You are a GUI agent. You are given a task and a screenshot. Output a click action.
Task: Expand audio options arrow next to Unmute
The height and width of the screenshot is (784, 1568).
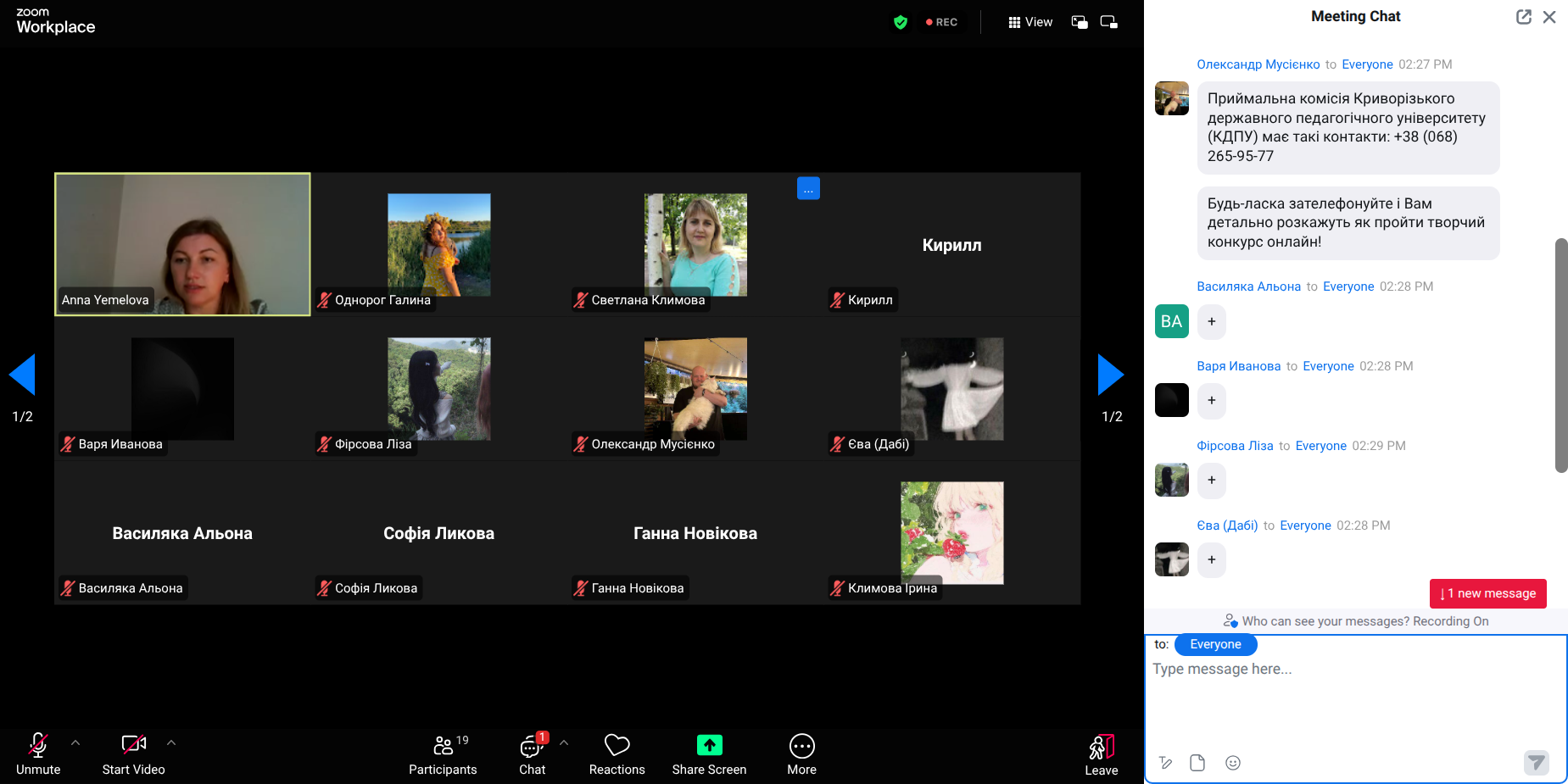[x=75, y=742]
